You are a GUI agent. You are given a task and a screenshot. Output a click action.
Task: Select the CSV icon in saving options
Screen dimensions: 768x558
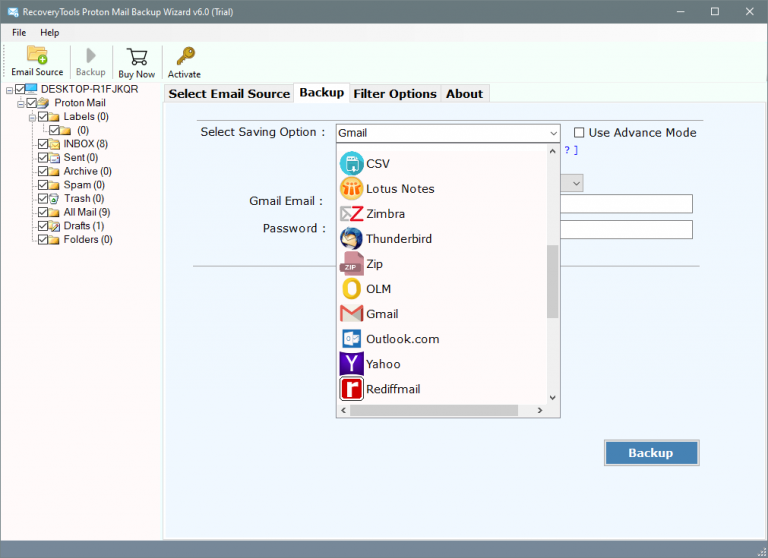351,164
